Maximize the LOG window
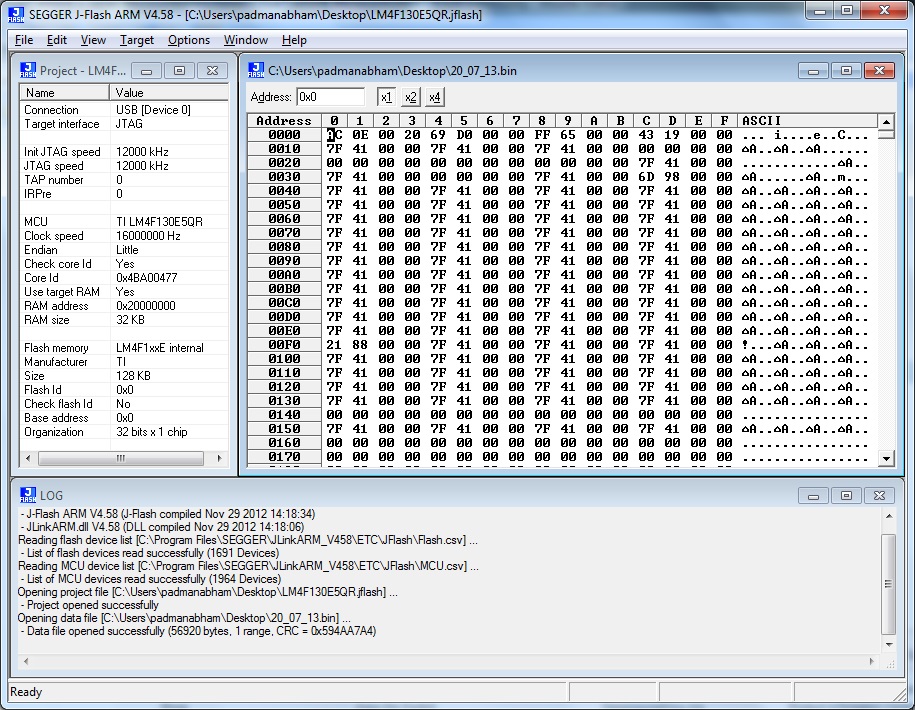 tap(846, 495)
